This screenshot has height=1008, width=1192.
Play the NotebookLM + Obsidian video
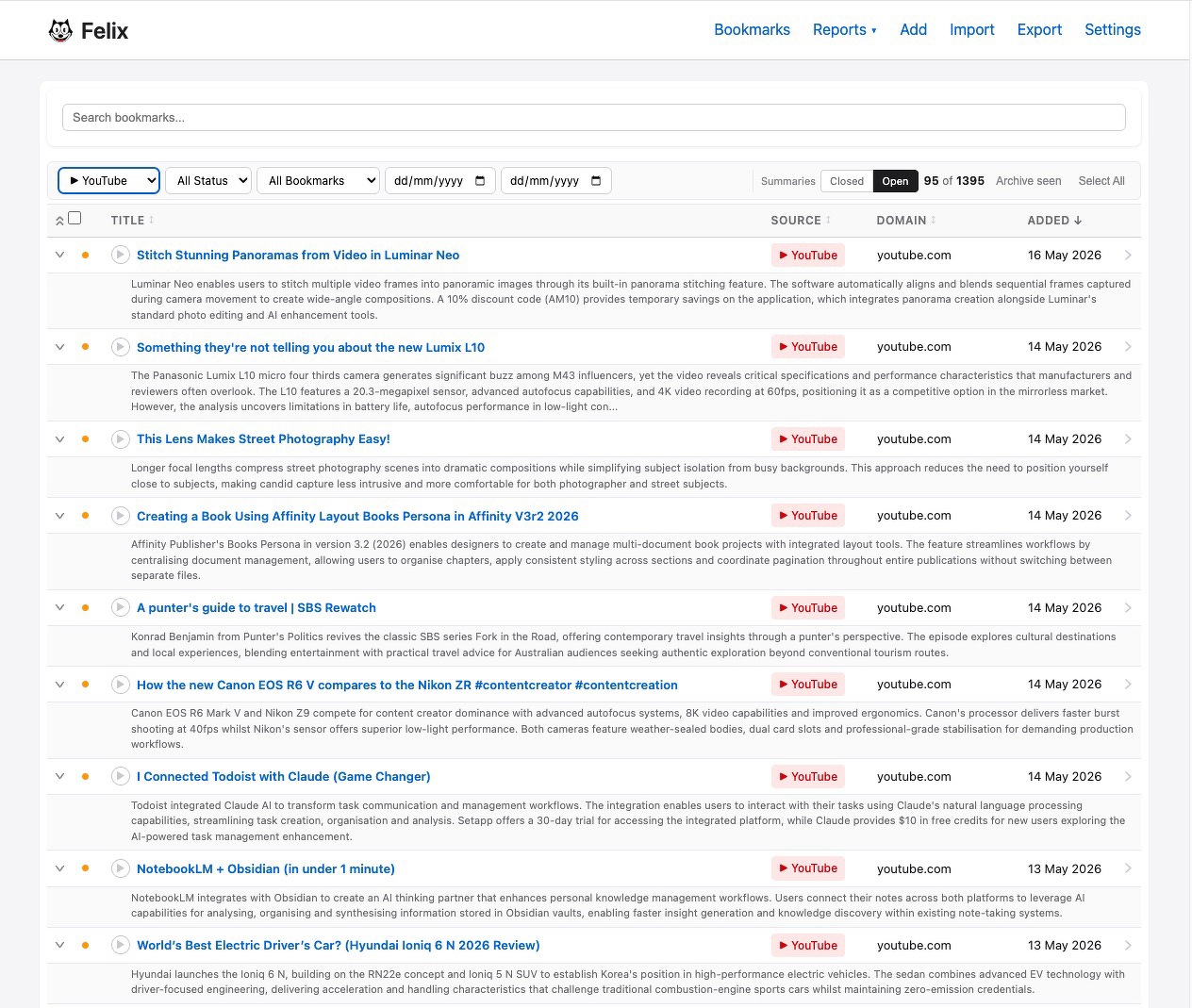[120, 868]
